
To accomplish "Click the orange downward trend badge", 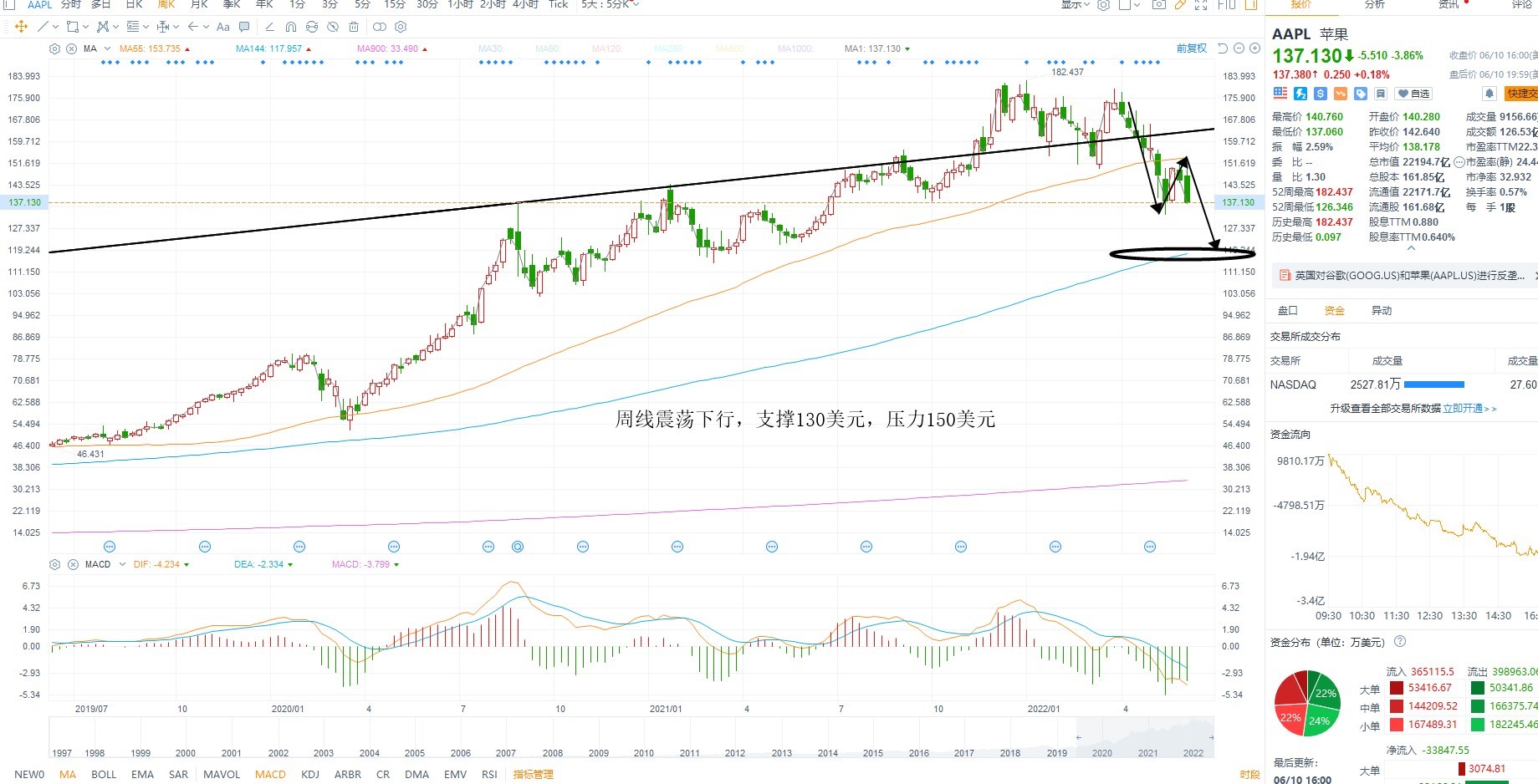I will coord(1341,94).
